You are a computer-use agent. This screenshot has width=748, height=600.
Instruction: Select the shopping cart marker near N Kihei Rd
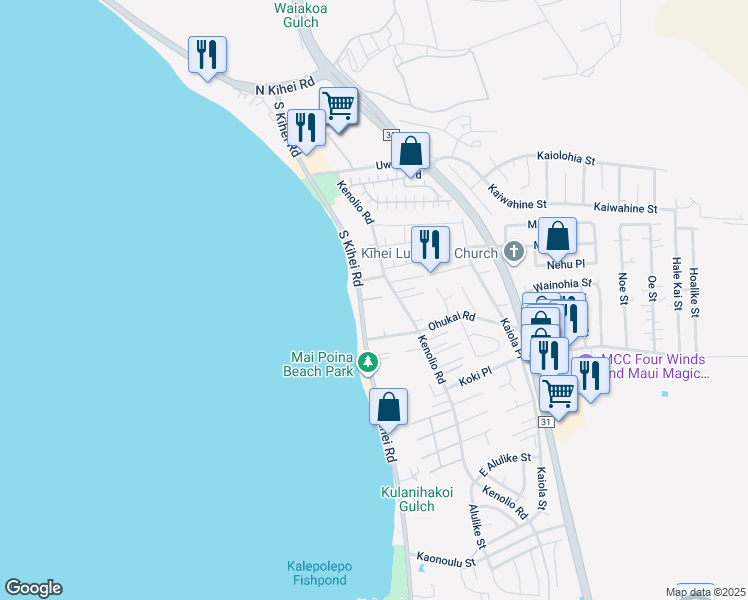[338, 107]
